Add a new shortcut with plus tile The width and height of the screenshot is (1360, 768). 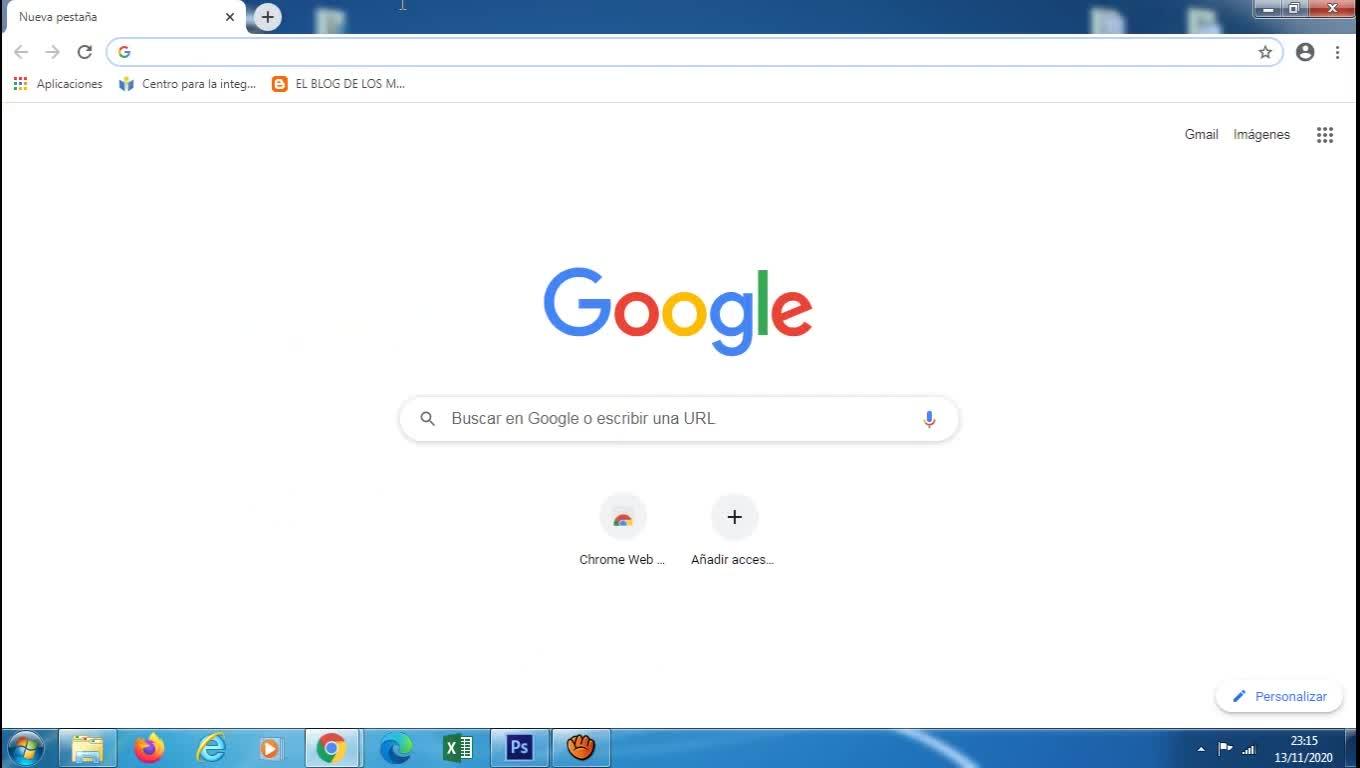pyautogui.click(x=734, y=530)
